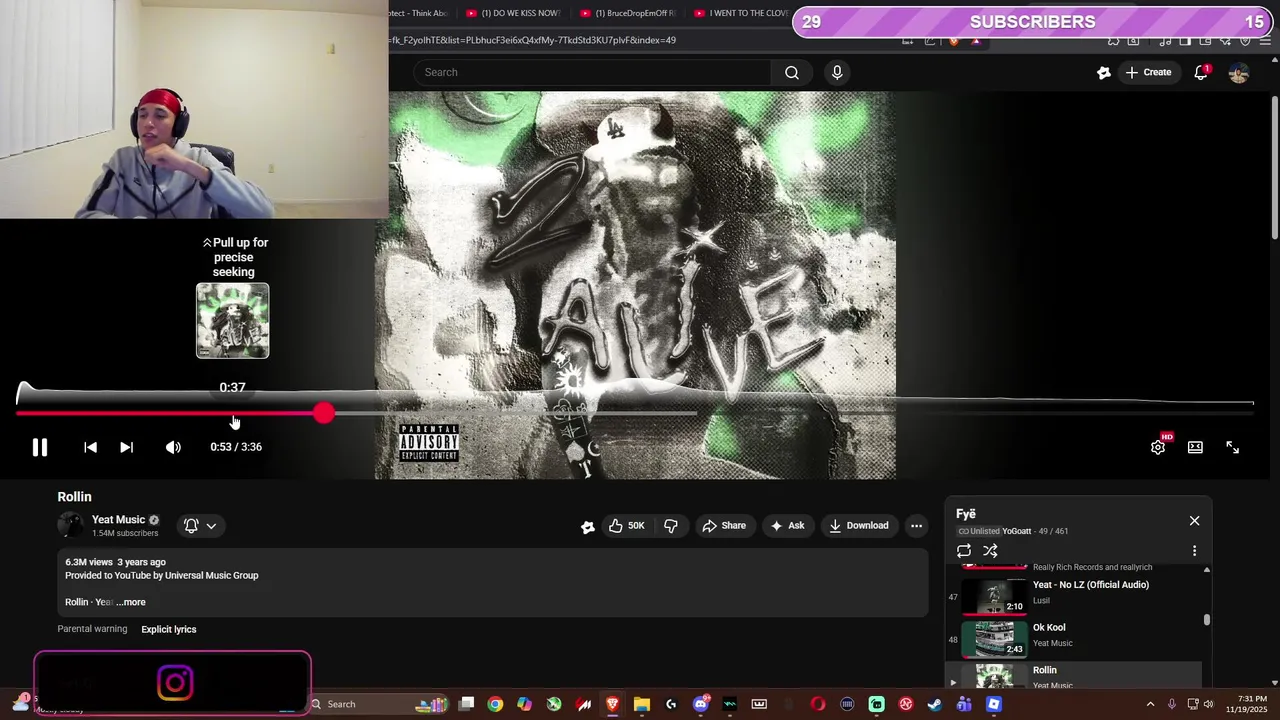Click the browser address bar URL
Viewport: 1280px width, 720px height.
click(532, 40)
